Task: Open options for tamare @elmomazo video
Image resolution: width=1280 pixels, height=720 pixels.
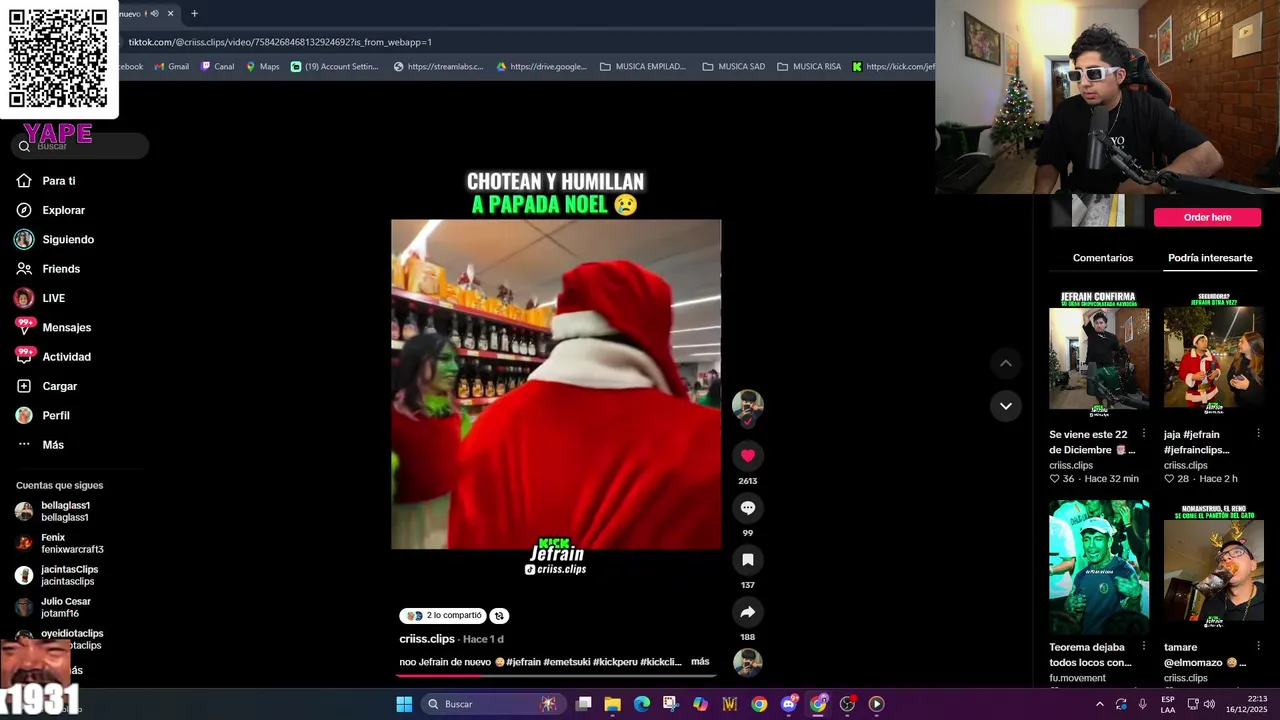Action: [1258, 647]
